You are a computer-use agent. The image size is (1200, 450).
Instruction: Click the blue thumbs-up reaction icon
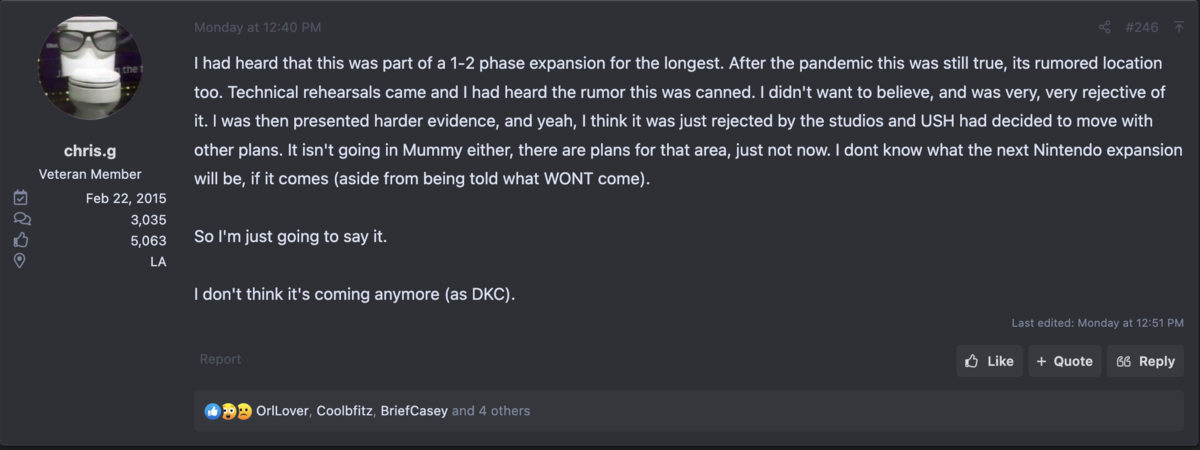(212, 411)
